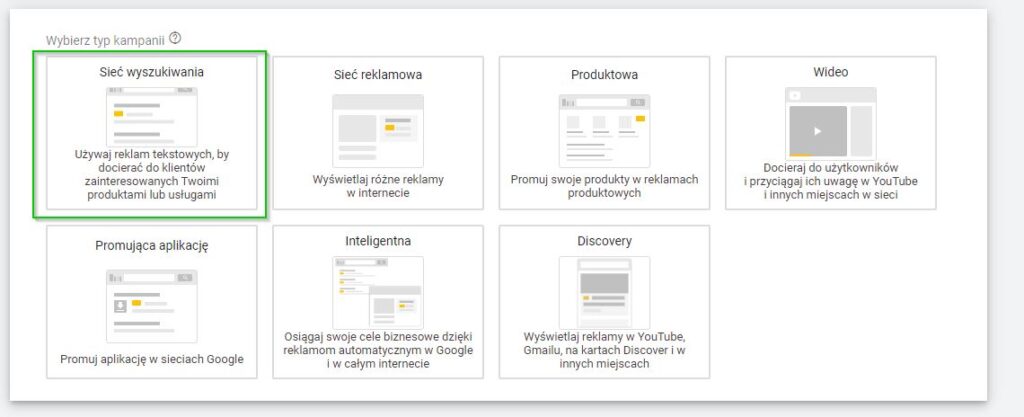Pick the Inteligentna campaign title
This screenshot has height=417, width=1024.
(378, 241)
